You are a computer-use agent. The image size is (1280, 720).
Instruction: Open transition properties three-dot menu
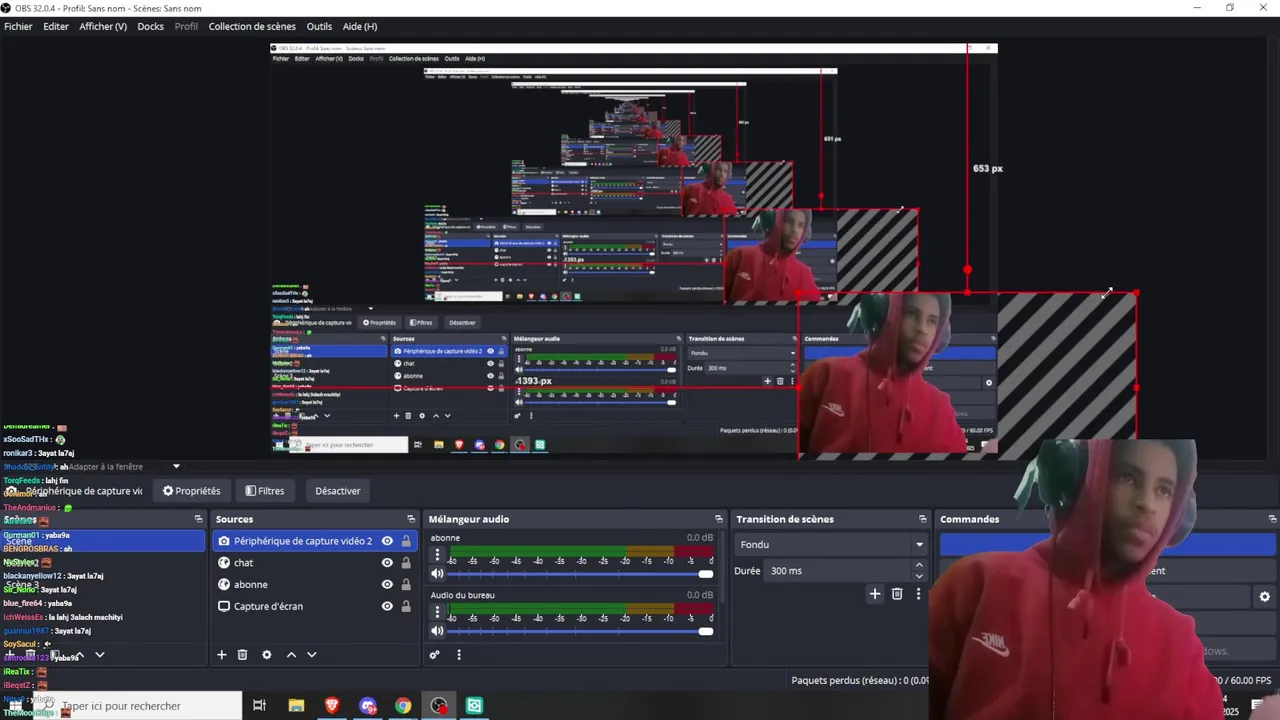coord(918,594)
